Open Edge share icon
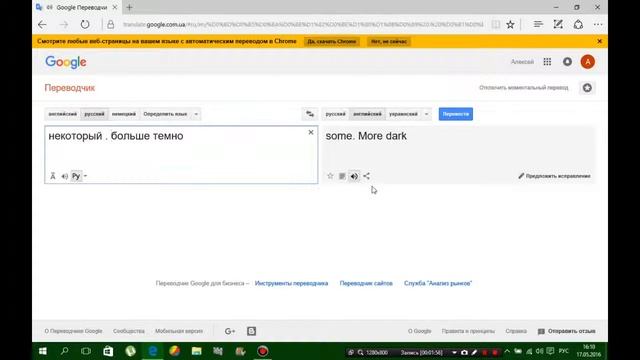 [578, 24]
